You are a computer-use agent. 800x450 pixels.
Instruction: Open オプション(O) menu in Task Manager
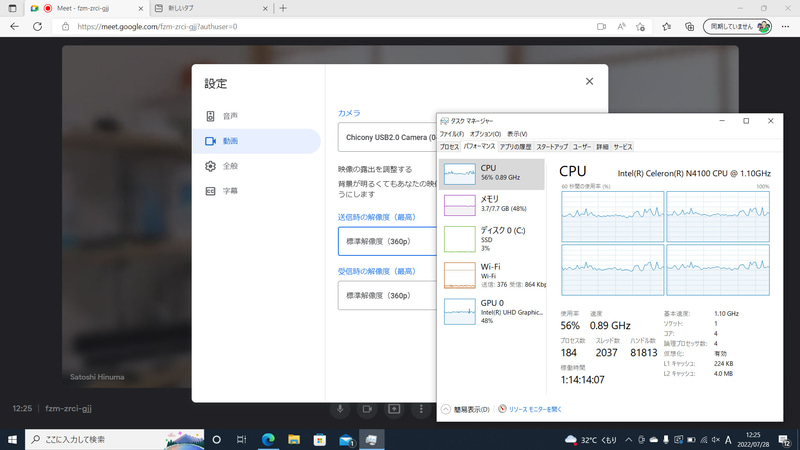tap(485, 134)
